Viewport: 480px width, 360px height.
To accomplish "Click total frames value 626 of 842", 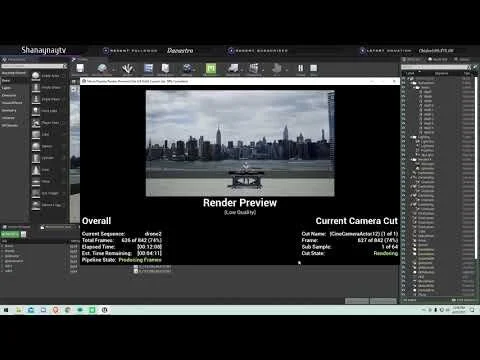I will [x=142, y=240].
